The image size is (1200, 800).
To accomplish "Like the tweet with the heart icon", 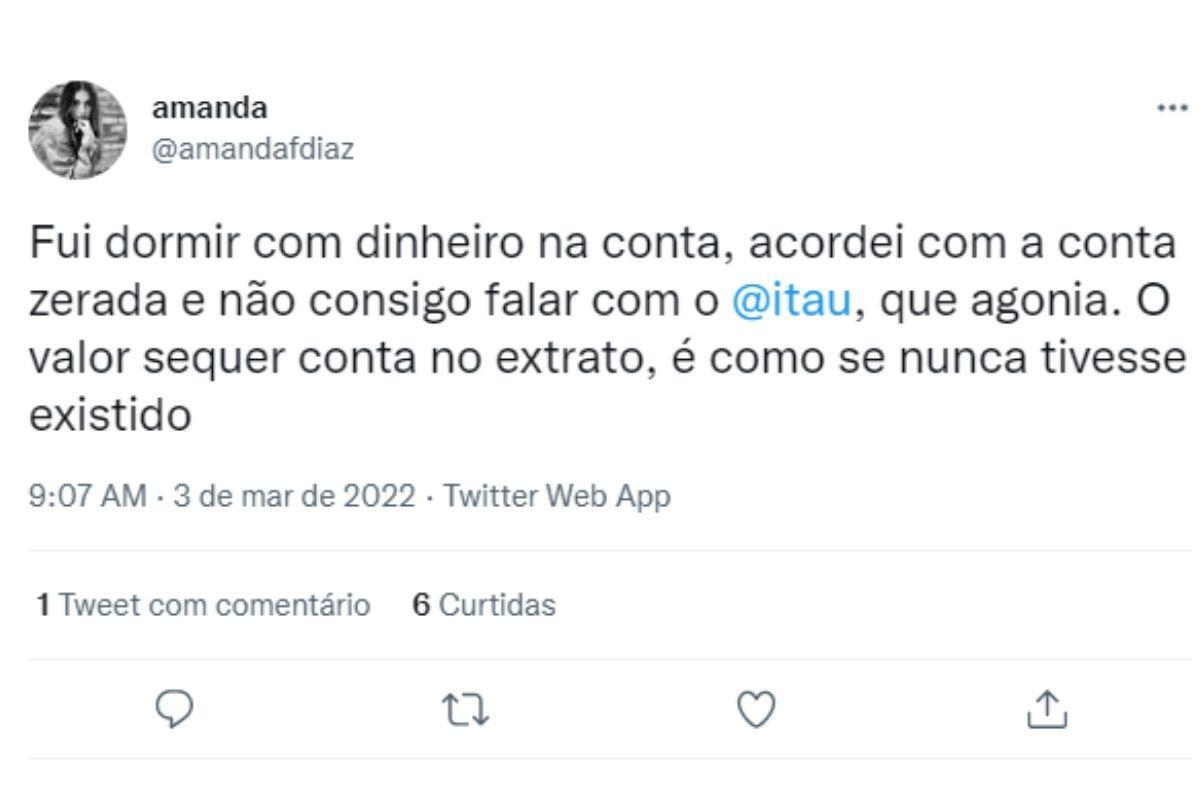I will point(756,709).
